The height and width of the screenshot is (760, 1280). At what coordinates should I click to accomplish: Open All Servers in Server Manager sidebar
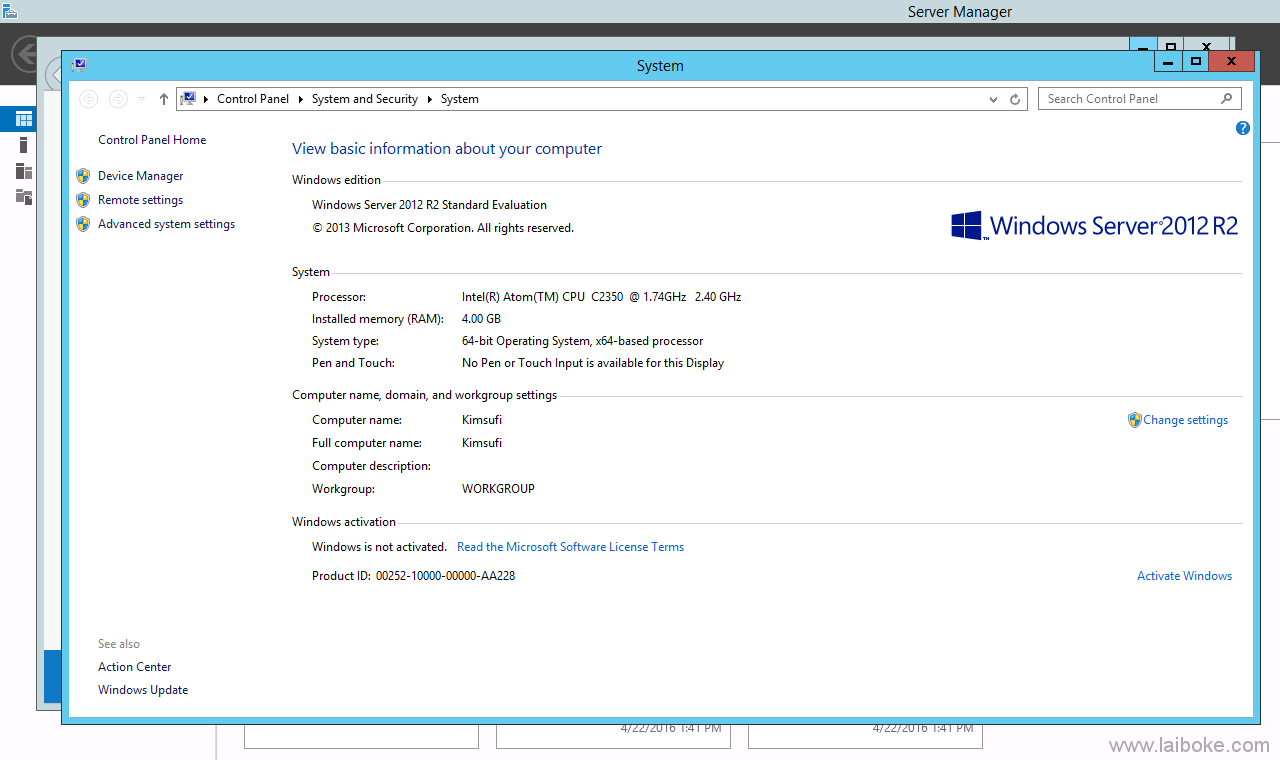coord(24,171)
